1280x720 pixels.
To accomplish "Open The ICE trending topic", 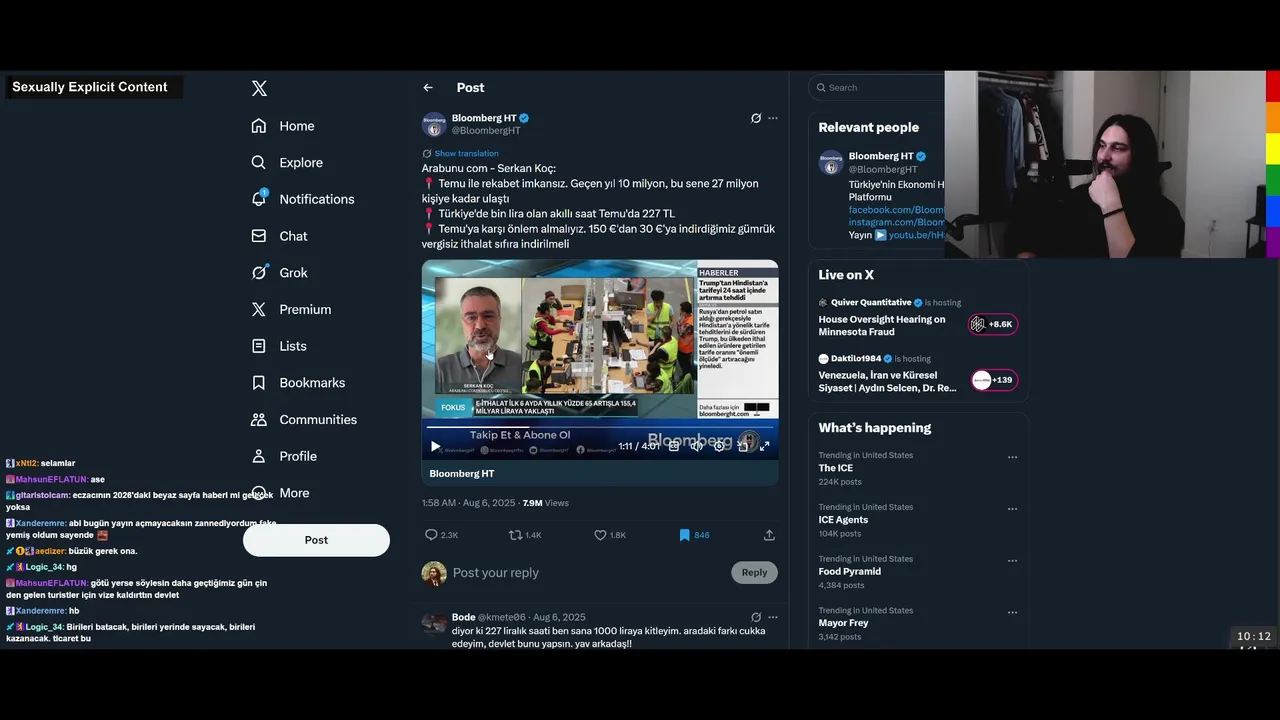I will click(x=835, y=468).
